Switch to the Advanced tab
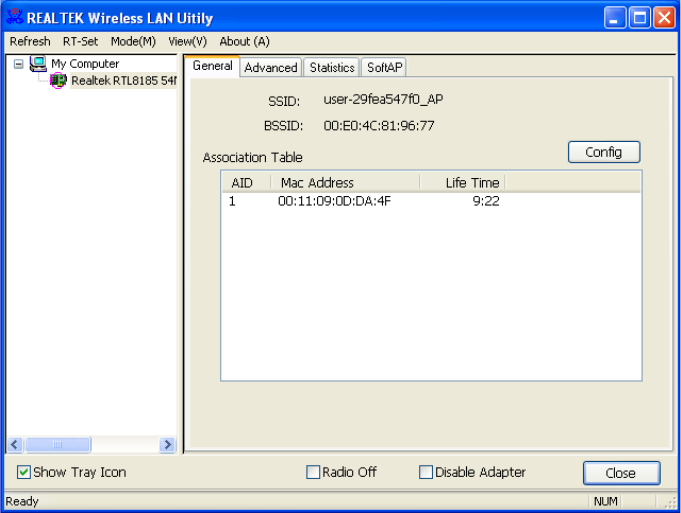Image resolution: width=681 pixels, height=513 pixels. 271,68
